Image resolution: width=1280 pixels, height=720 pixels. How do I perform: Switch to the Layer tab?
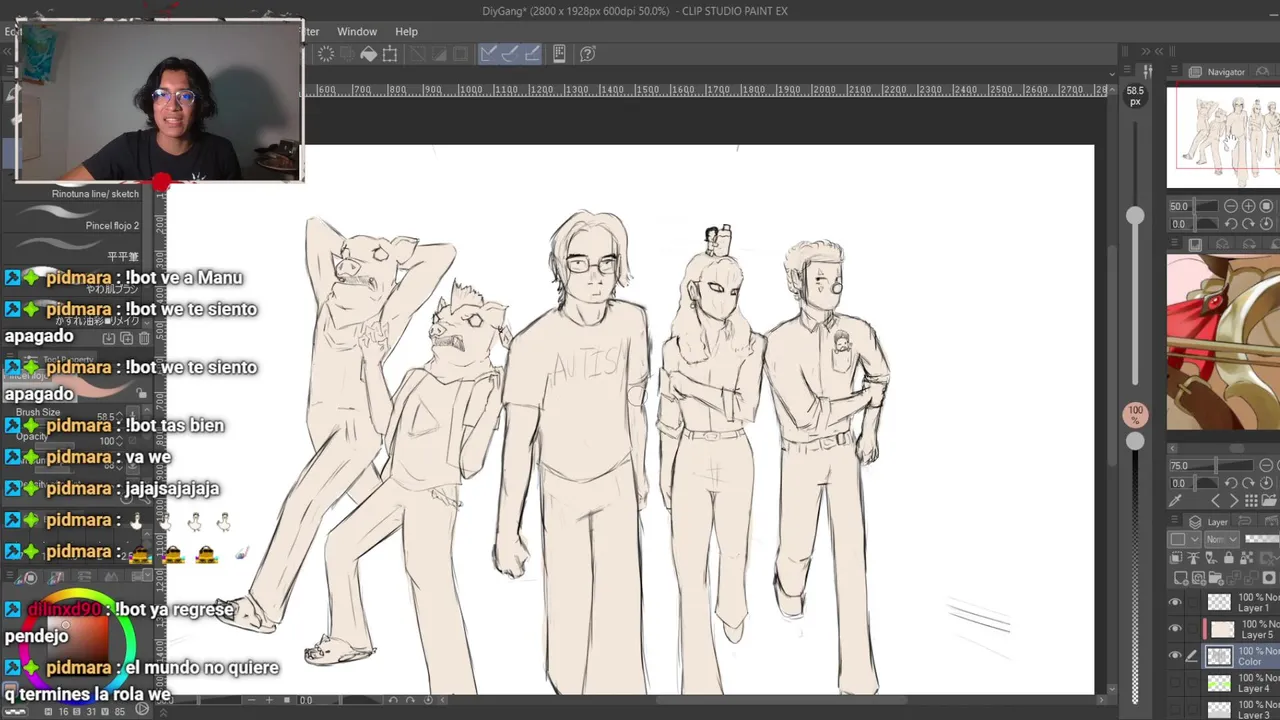click(x=1206, y=522)
